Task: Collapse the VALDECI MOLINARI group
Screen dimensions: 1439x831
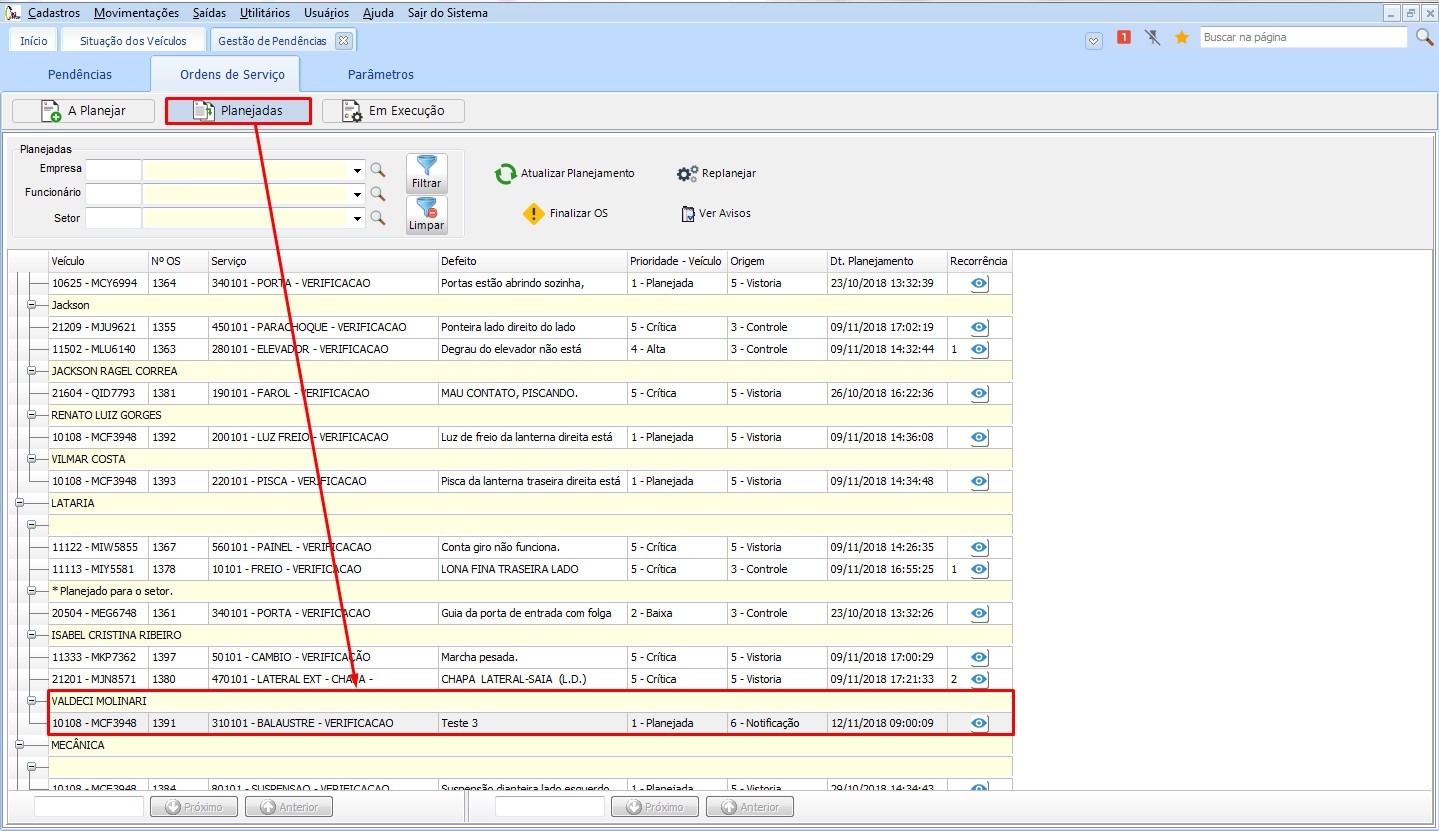Action: click(x=32, y=701)
